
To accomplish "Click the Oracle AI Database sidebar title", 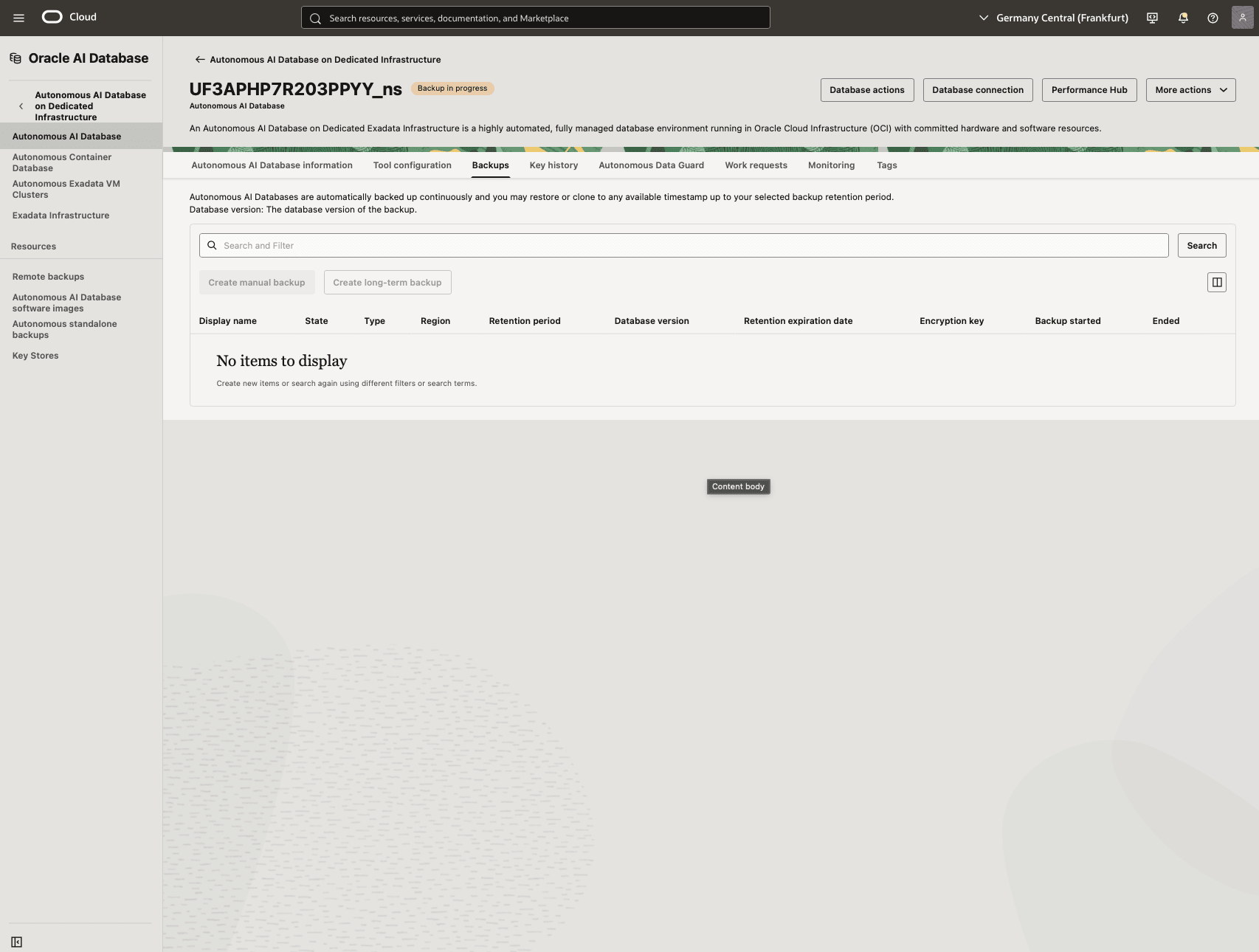I will pos(89,58).
